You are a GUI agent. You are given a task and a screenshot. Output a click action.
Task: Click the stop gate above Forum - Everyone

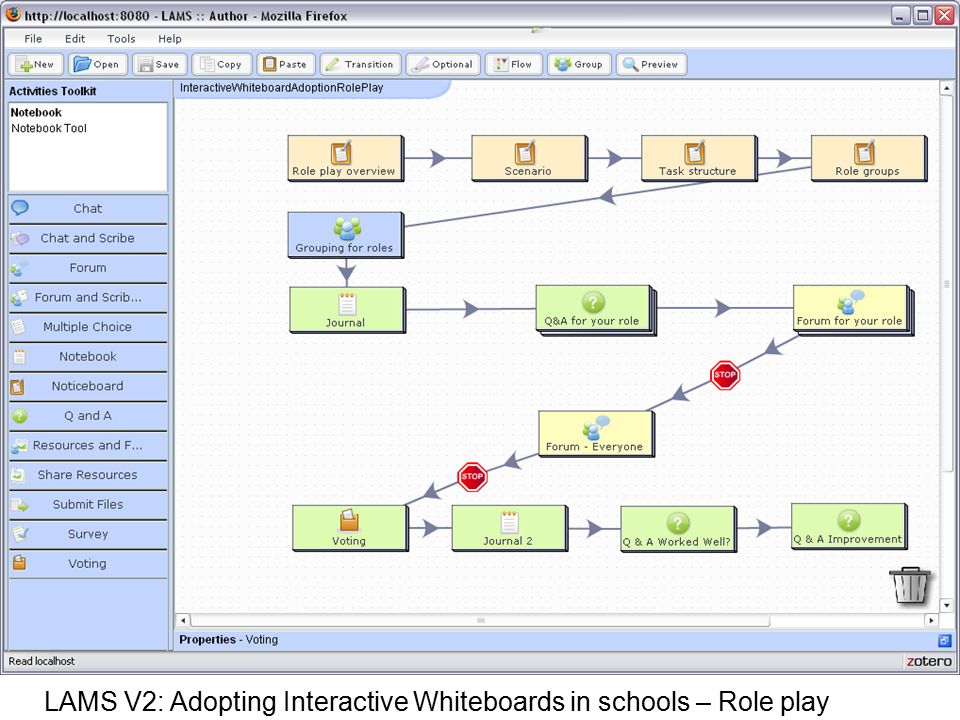pyautogui.click(x=725, y=375)
